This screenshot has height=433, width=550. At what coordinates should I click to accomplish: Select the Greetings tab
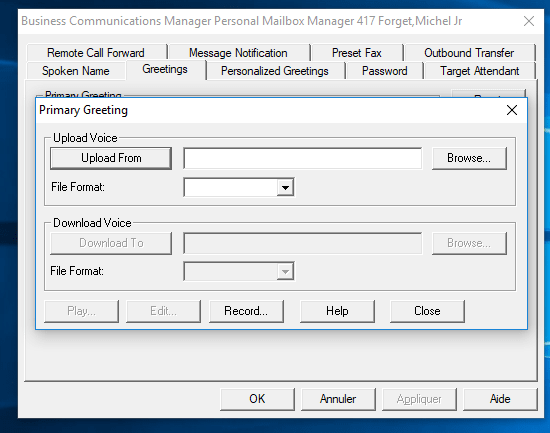(165, 69)
